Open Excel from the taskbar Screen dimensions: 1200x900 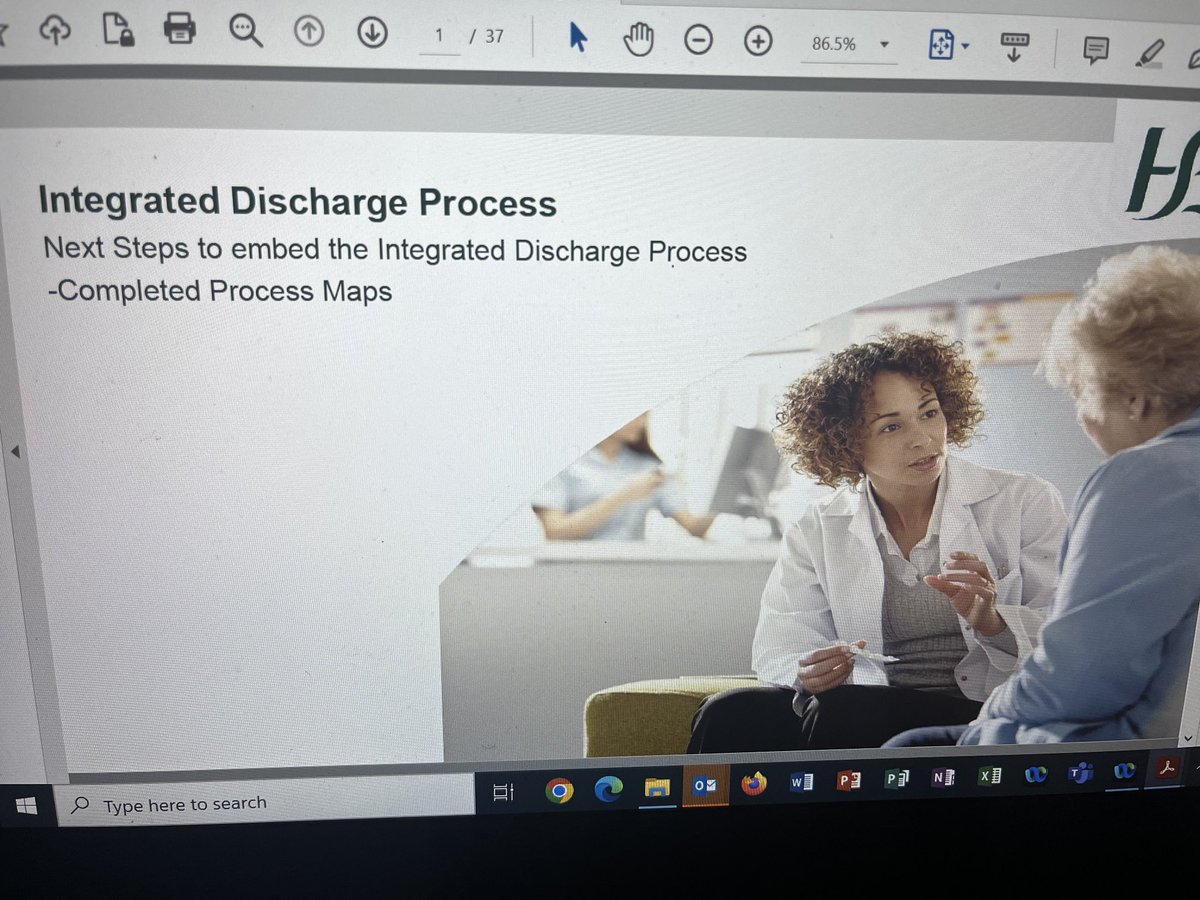tap(989, 775)
